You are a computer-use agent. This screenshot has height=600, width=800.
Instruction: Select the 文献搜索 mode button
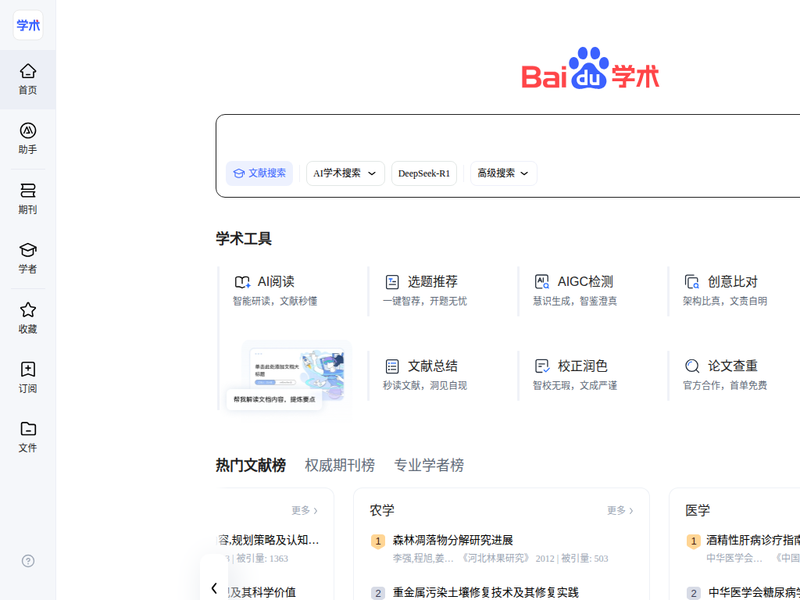click(x=259, y=173)
